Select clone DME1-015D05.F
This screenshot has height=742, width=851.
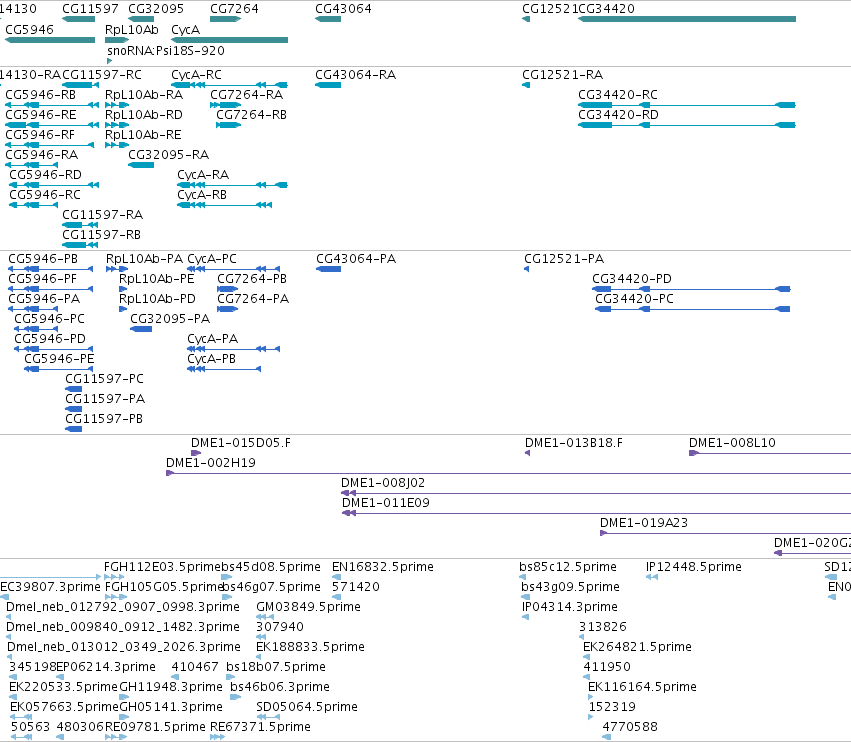(x=240, y=443)
